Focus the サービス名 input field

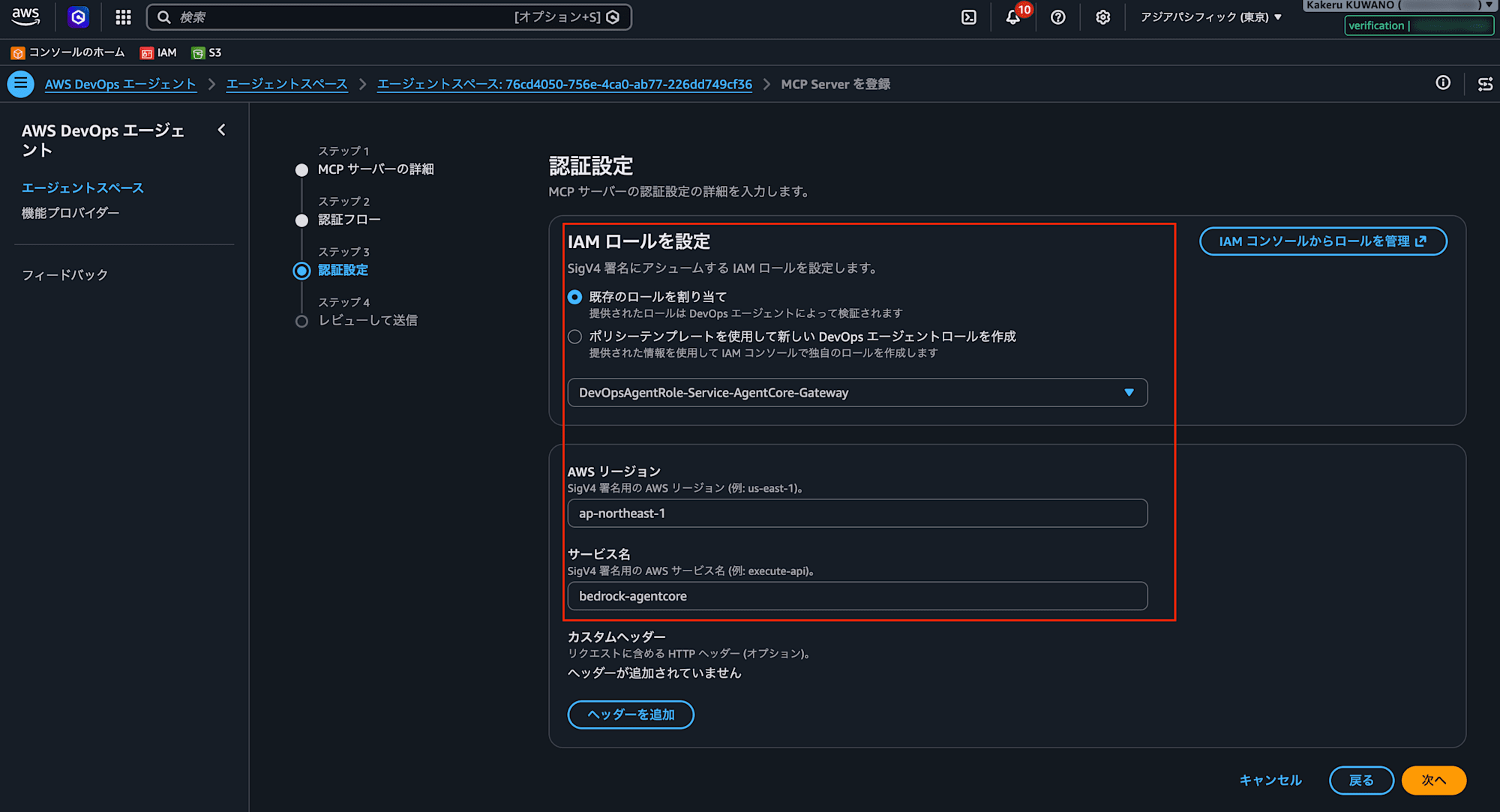(x=857, y=596)
